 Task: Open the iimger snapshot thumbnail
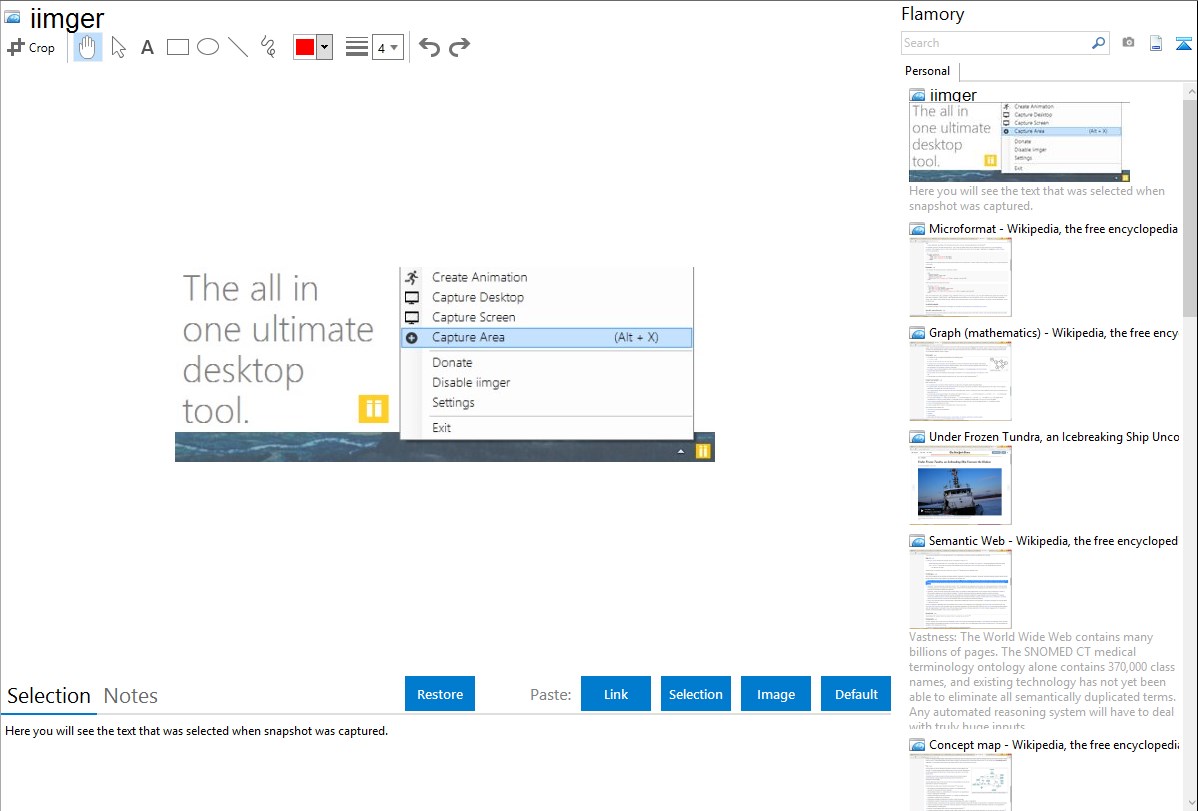click(x=1019, y=141)
